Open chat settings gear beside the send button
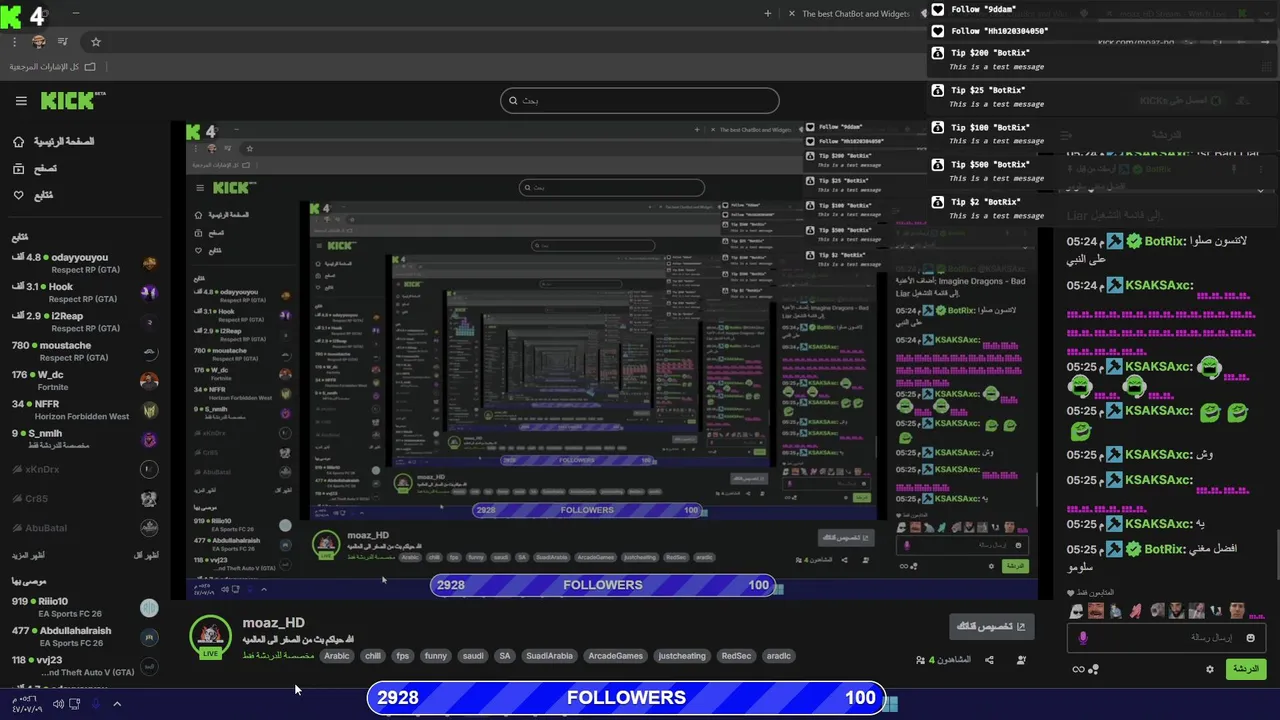This screenshot has width=1280, height=720. click(1210, 669)
